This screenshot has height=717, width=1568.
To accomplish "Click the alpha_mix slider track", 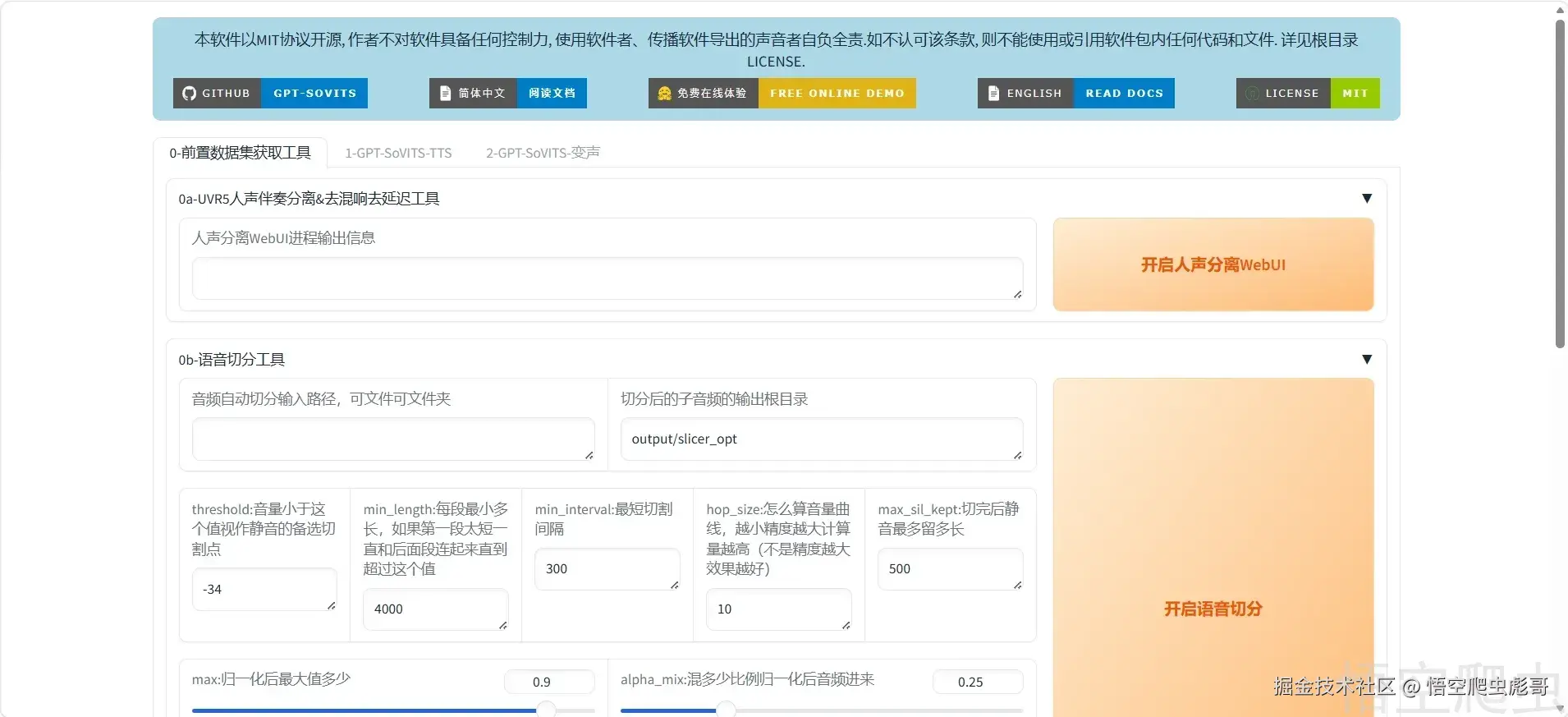I will (822, 710).
